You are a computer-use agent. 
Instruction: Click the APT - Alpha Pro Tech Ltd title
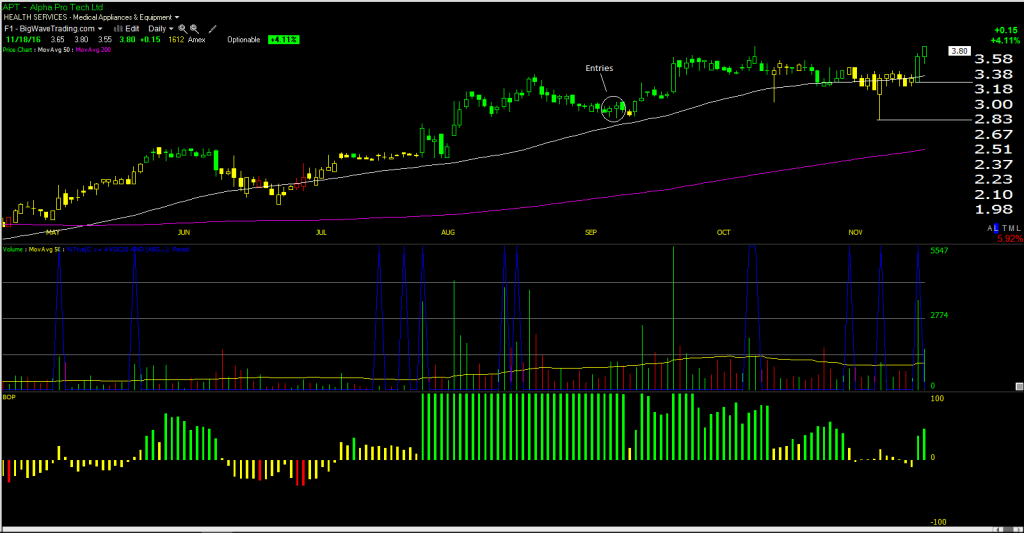point(52,7)
